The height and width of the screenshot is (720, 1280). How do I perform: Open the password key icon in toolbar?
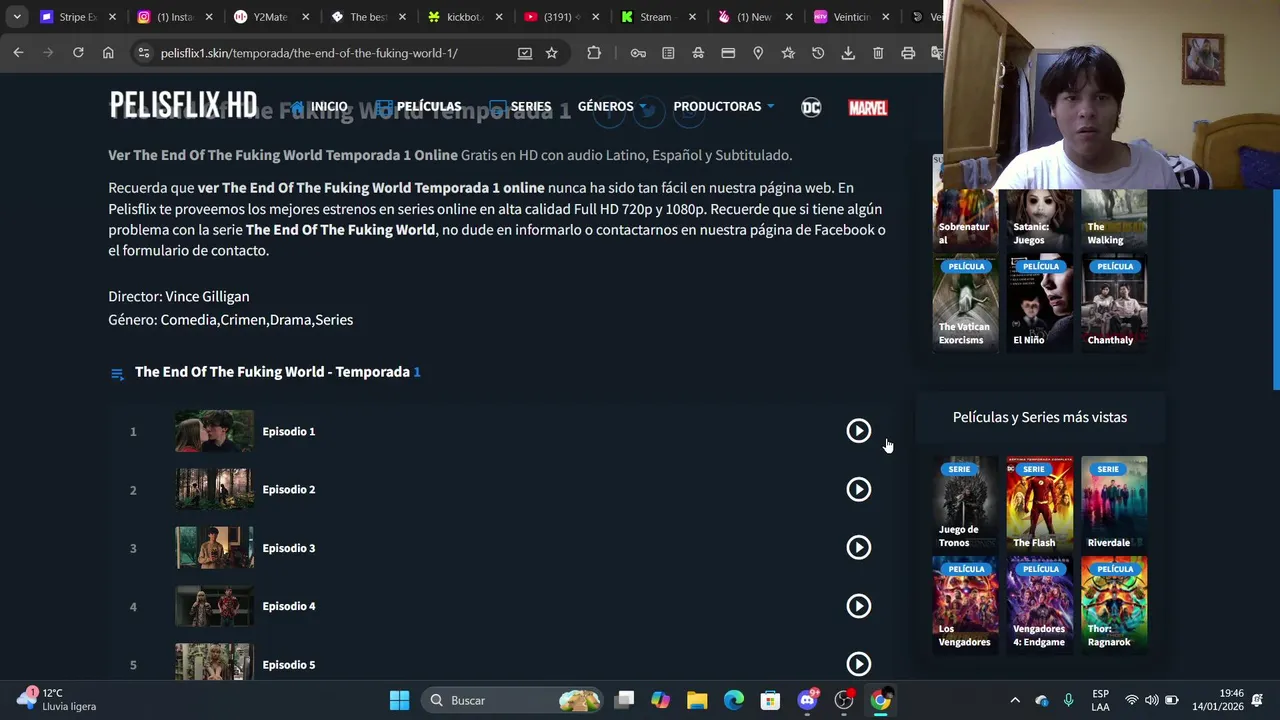pos(638,53)
